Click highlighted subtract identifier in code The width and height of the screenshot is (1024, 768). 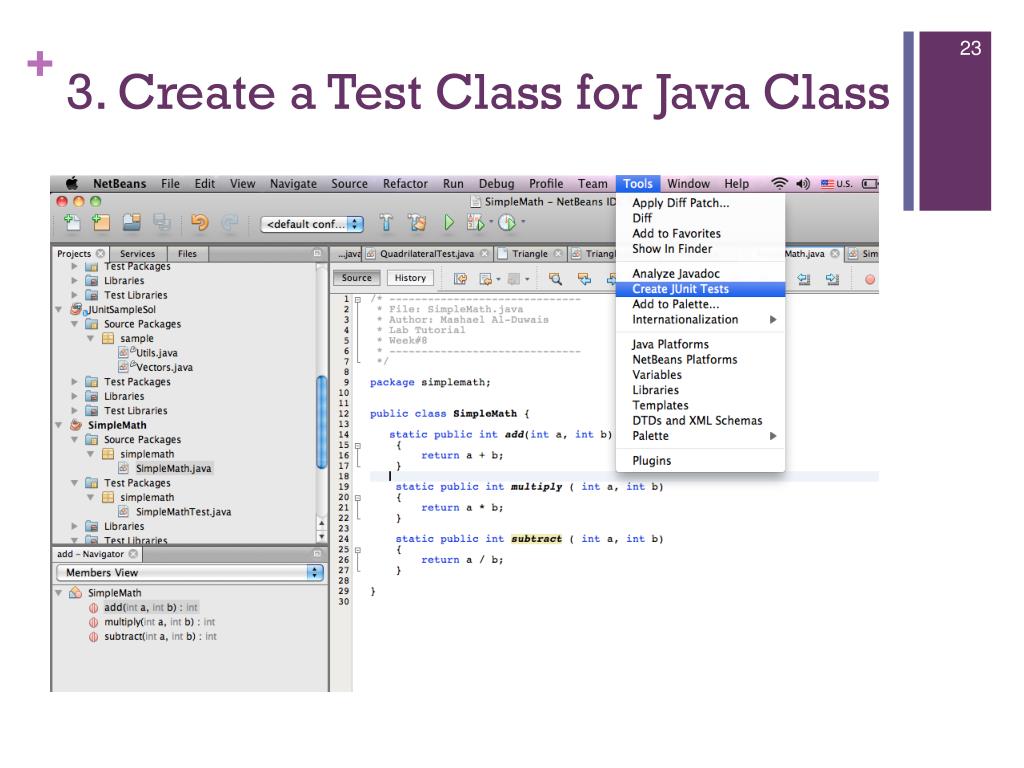[536, 539]
